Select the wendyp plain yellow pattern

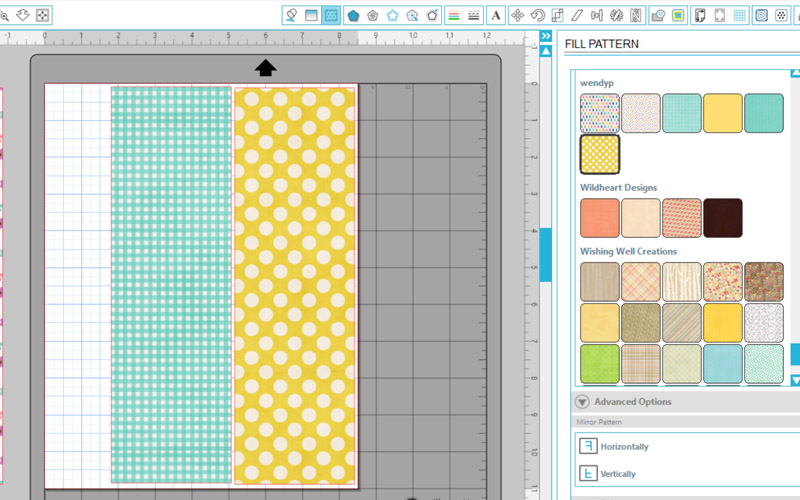click(722, 113)
